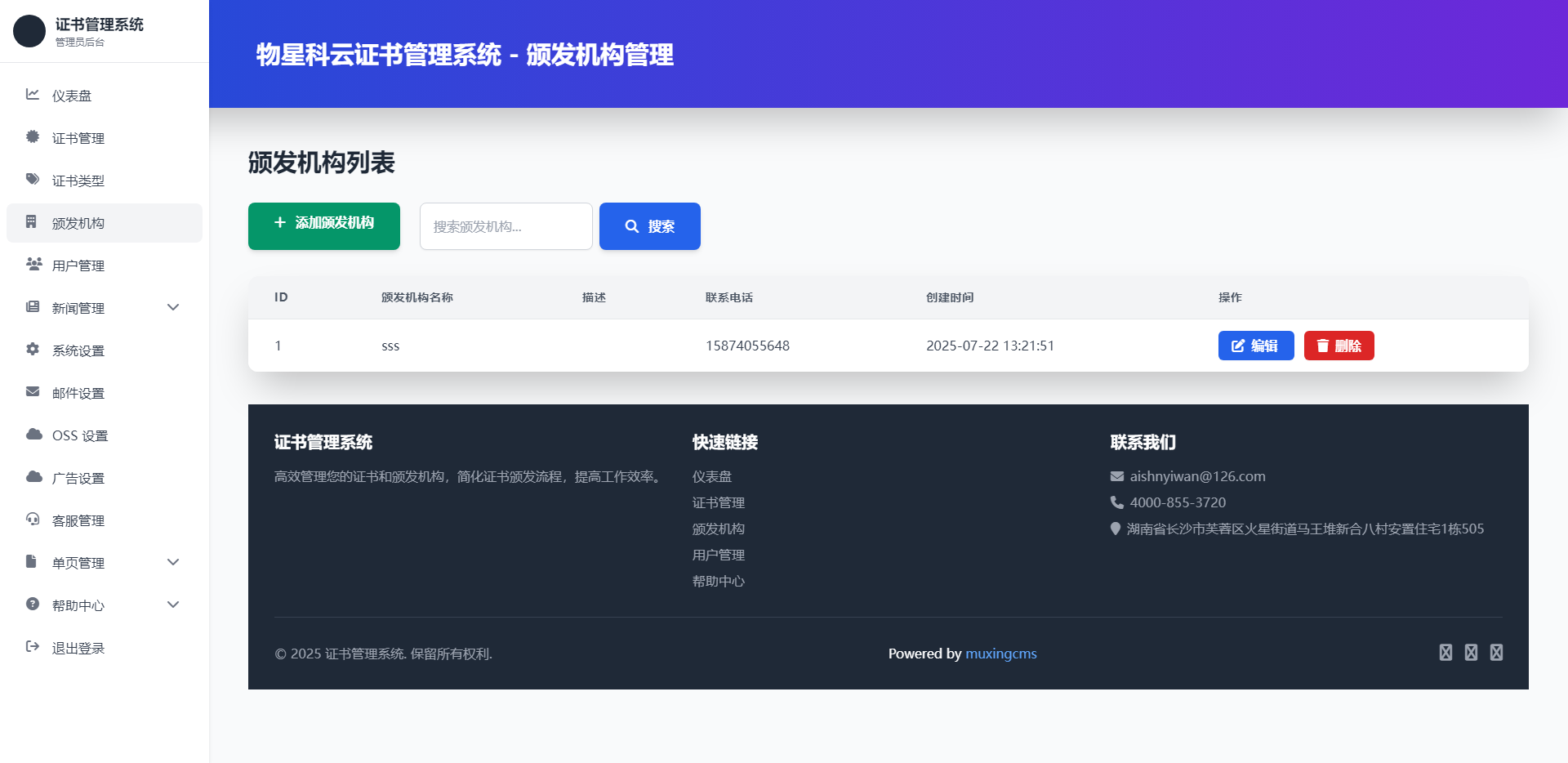Click the table cell 15874055648

pos(748,346)
